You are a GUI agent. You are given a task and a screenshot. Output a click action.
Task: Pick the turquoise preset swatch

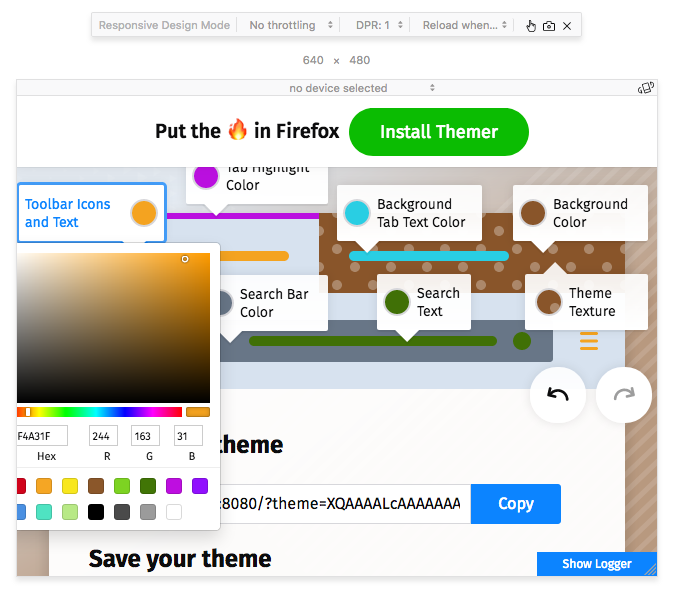(x=44, y=512)
